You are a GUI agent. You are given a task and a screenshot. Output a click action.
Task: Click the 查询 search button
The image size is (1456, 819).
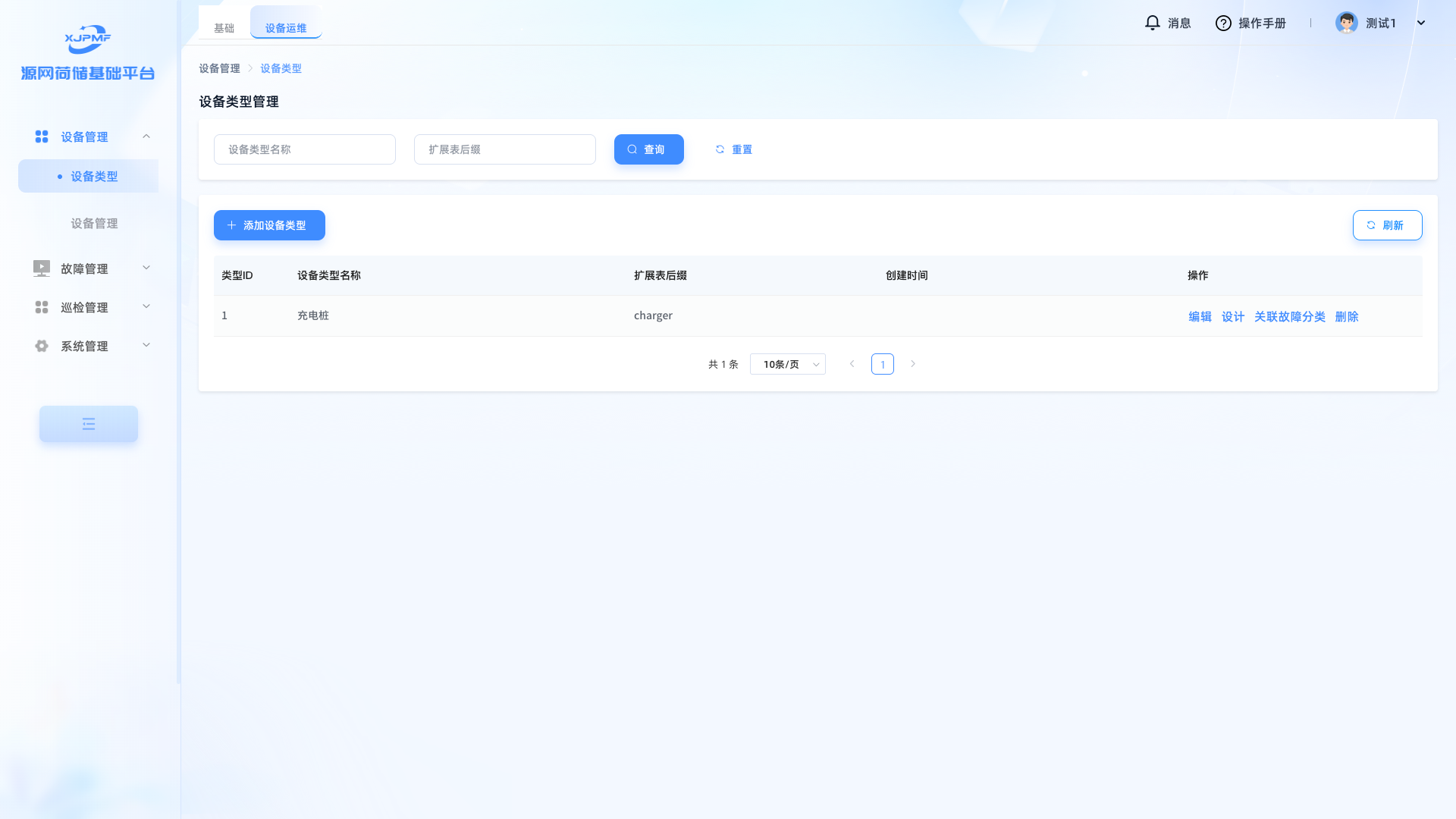tap(648, 149)
